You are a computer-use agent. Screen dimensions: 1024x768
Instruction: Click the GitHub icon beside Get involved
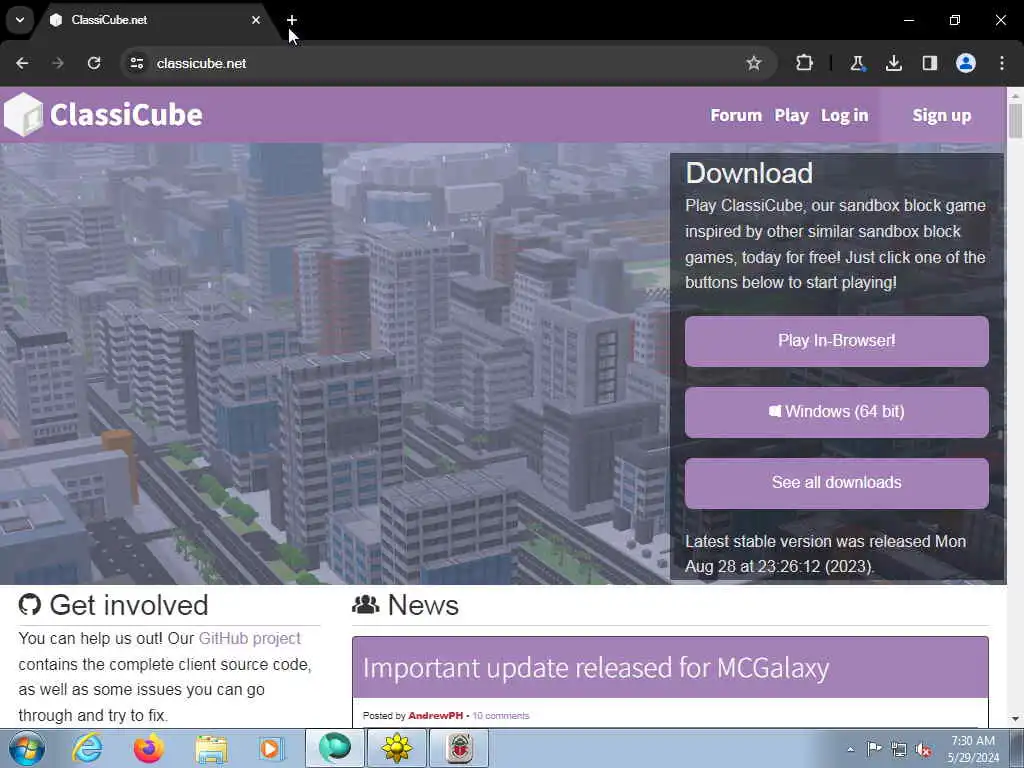point(29,605)
